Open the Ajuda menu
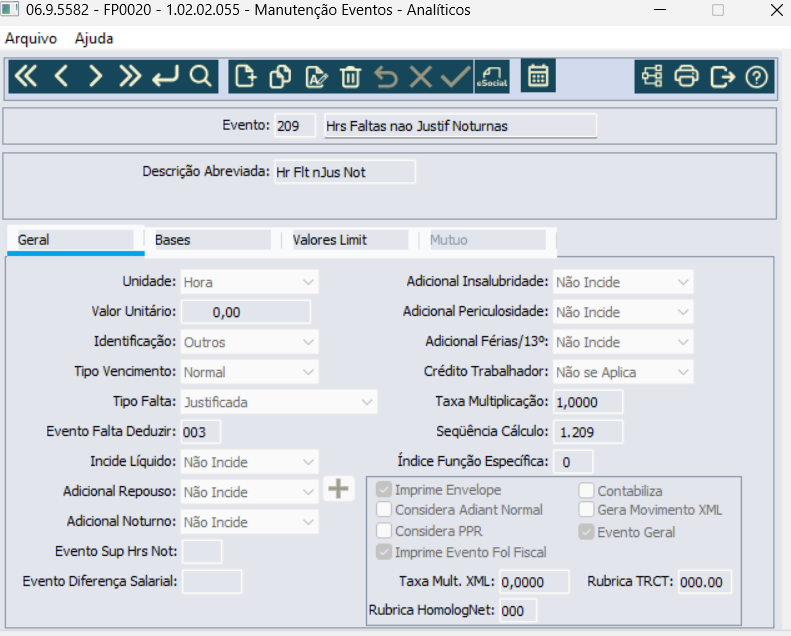This screenshot has width=791, height=636. tap(94, 38)
